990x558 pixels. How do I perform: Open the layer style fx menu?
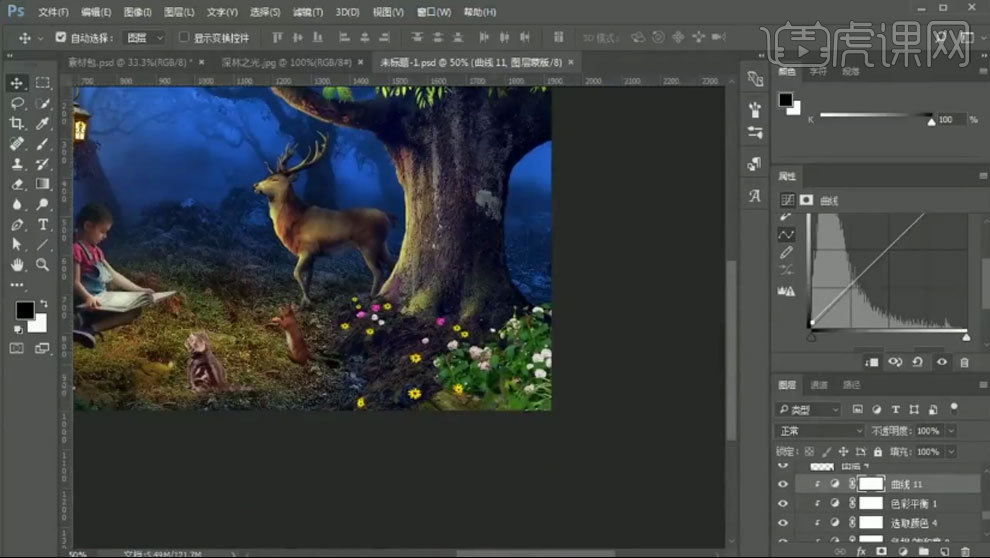pos(861,551)
